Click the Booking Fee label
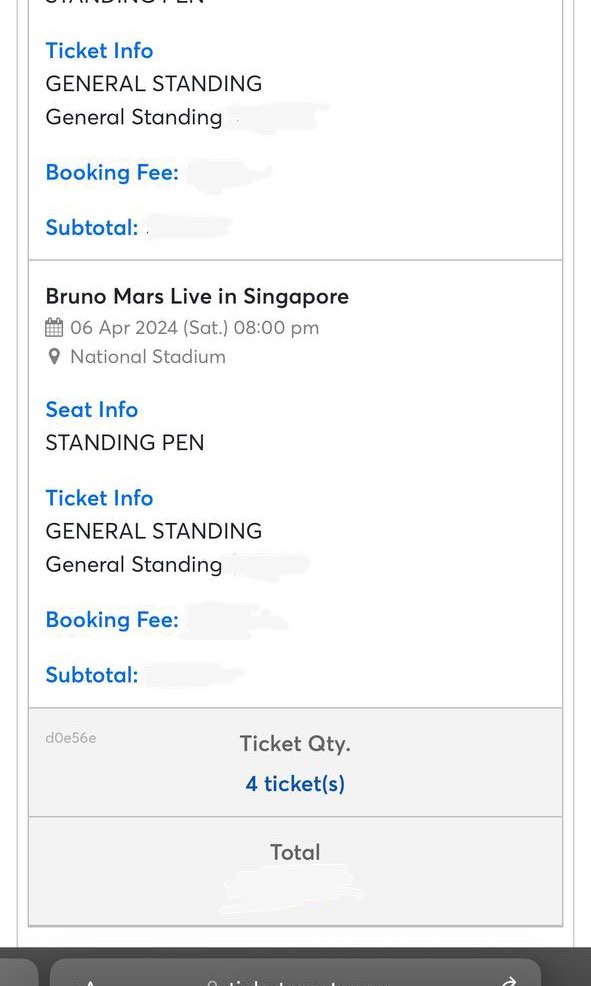Viewport: 591px width, 986px height. [x=112, y=620]
